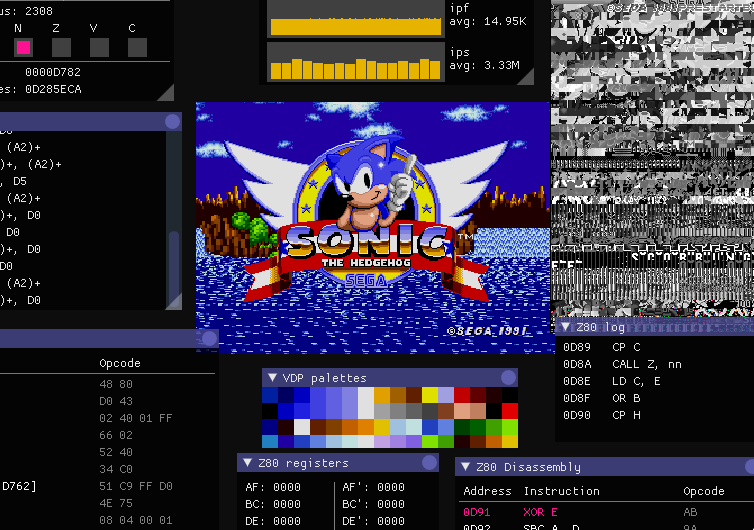Collapse the Z80 log window
Image resolution: width=754 pixels, height=530 pixels.
click(566, 327)
